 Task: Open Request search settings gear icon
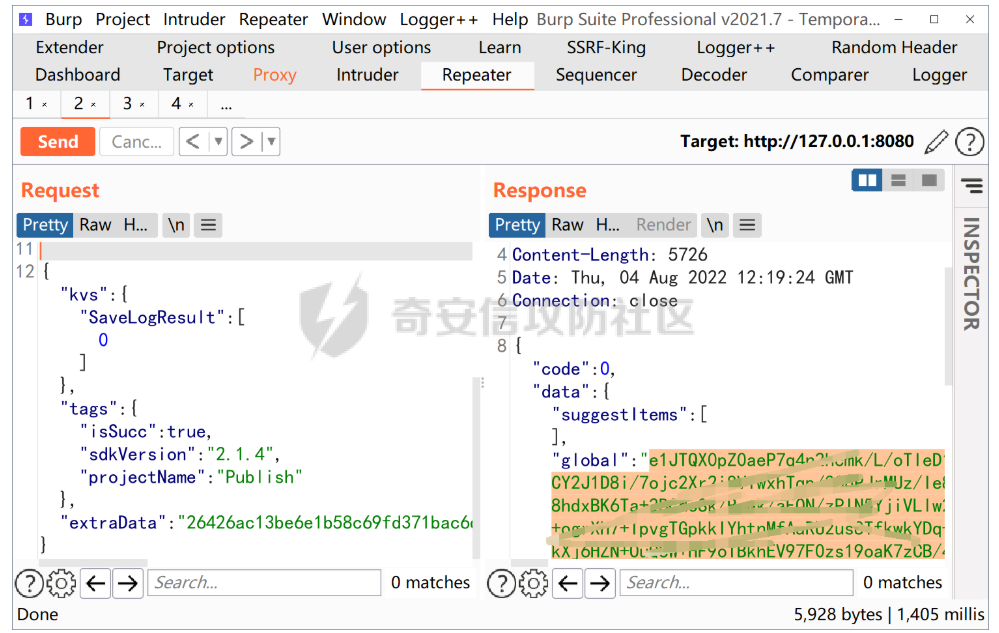coord(62,583)
